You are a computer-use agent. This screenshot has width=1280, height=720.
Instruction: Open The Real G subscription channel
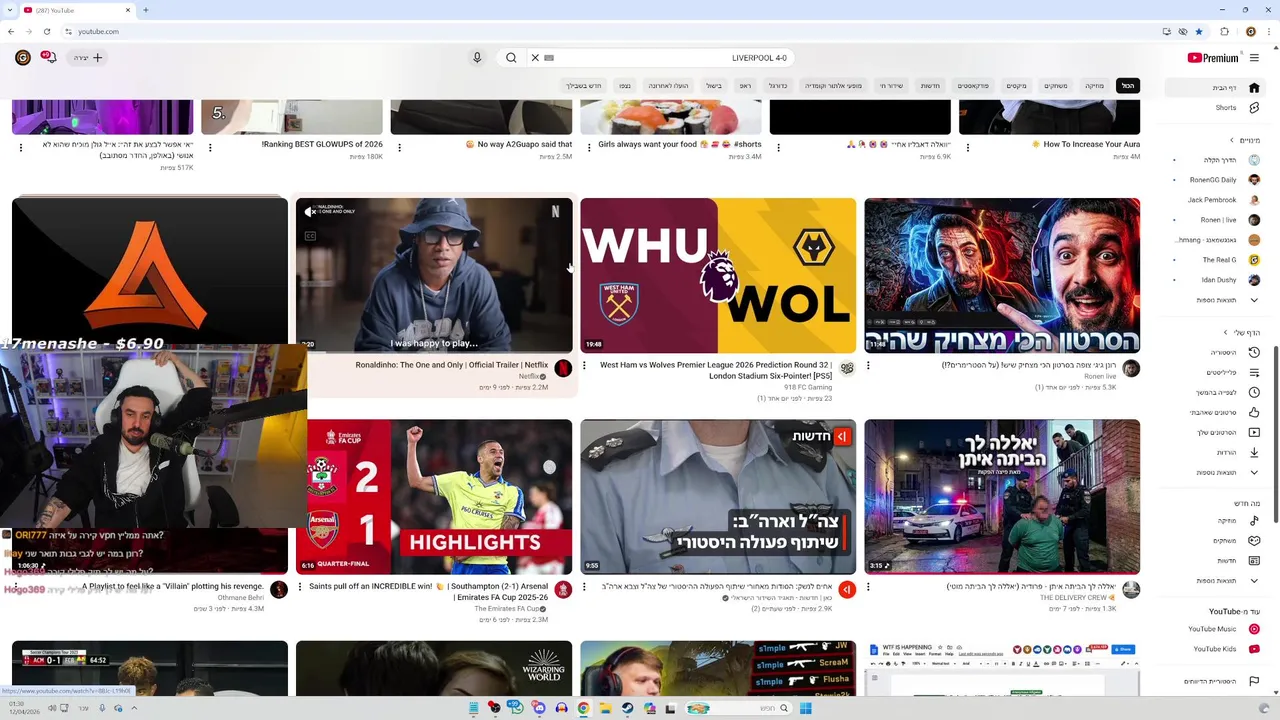(x=1215, y=260)
